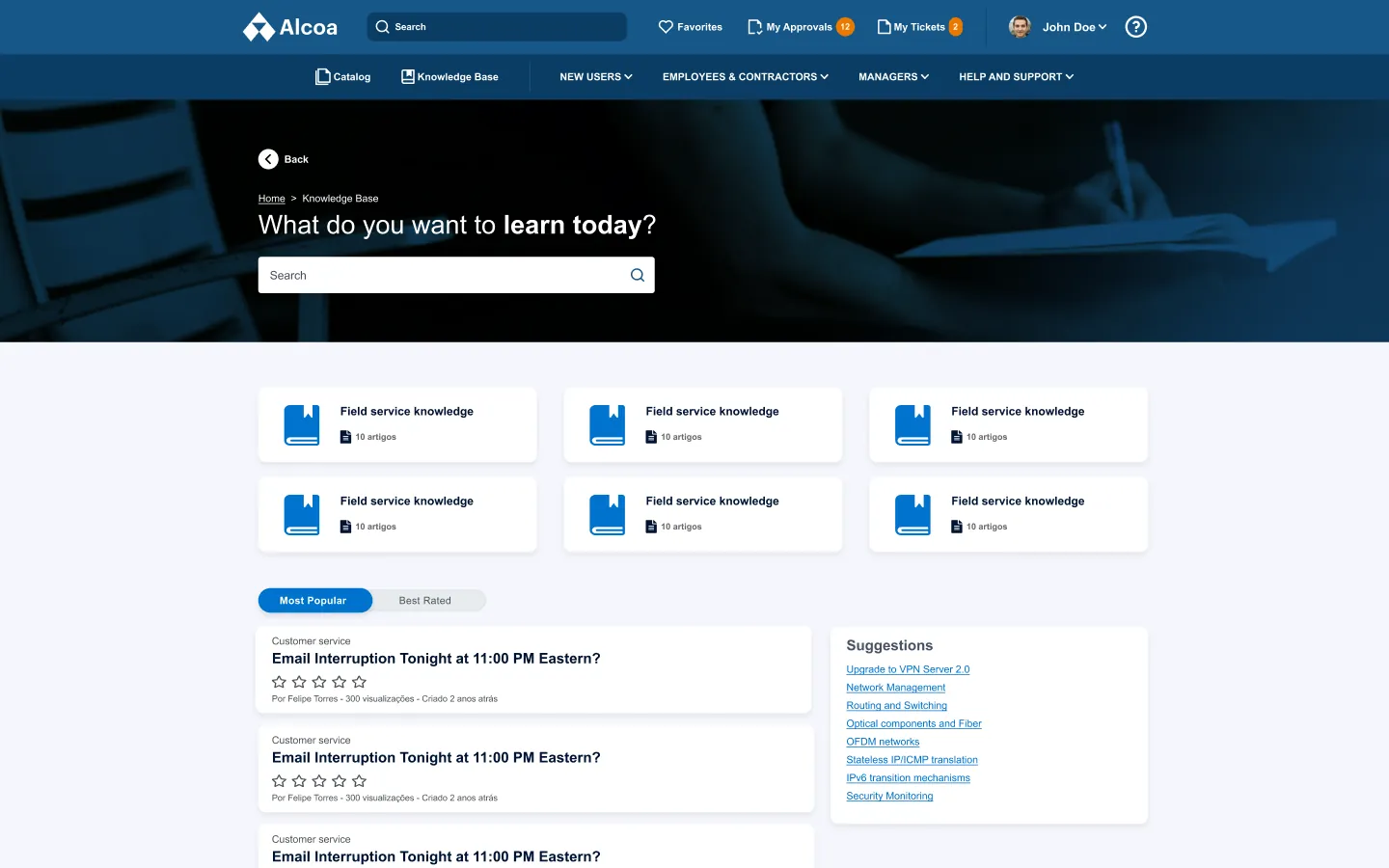Image resolution: width=1389 pixels, height=868 pixels.
Task: Open help with the question mark icon
Action: [1136, 27]
